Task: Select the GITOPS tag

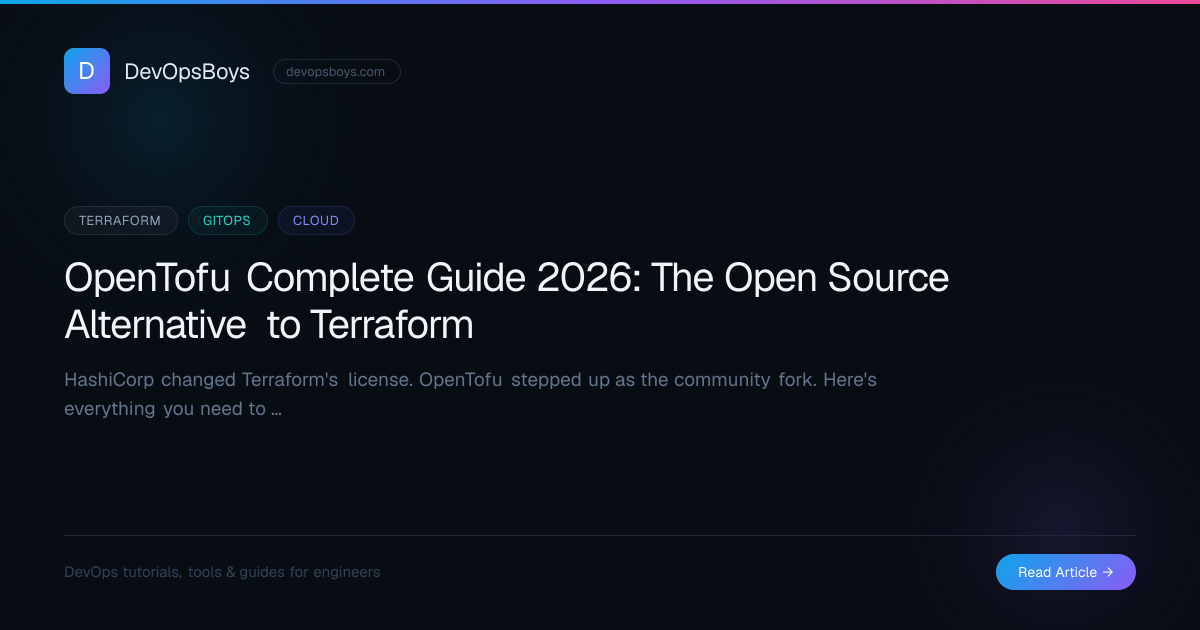Action: coord(227,220)
